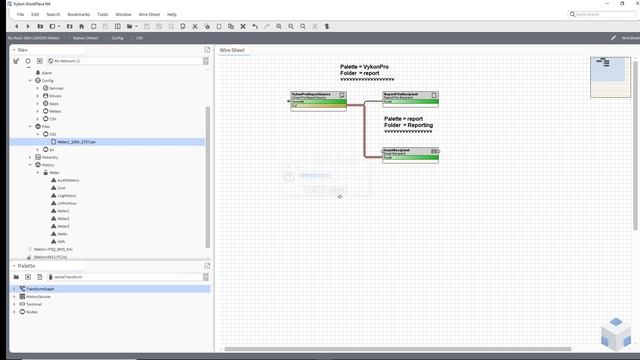Click the Delete X toolbar icon
This screenshot has width=640, height=360.
(x=243, y=26)
